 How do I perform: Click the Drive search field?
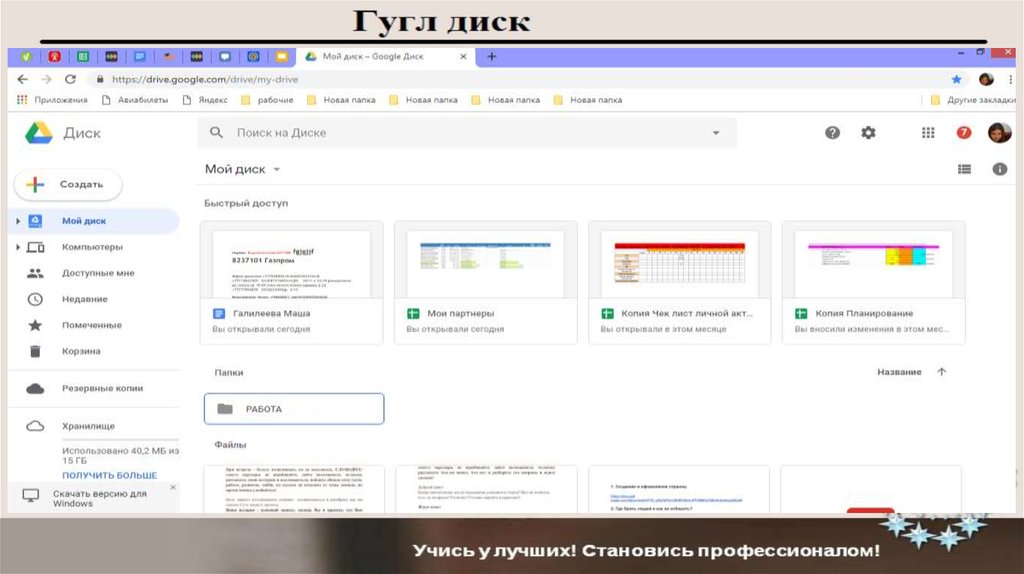460,133
